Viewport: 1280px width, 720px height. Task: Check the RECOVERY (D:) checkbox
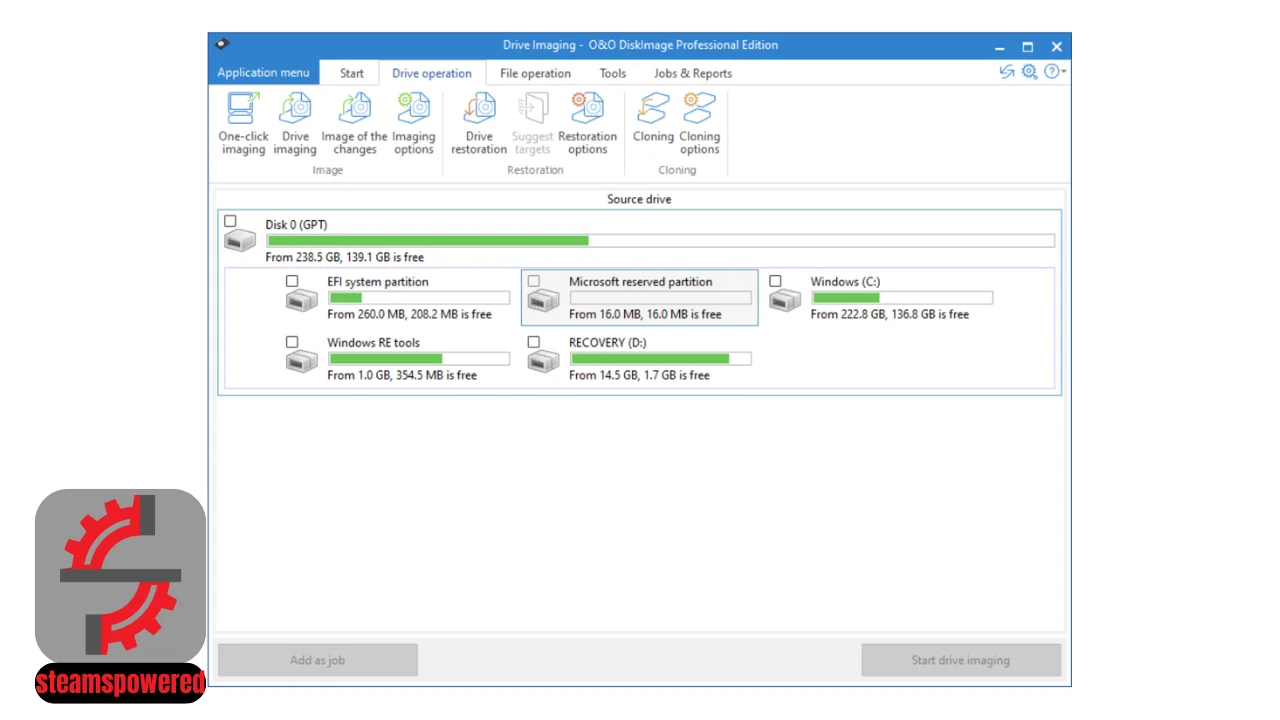(x=534, y=342)
